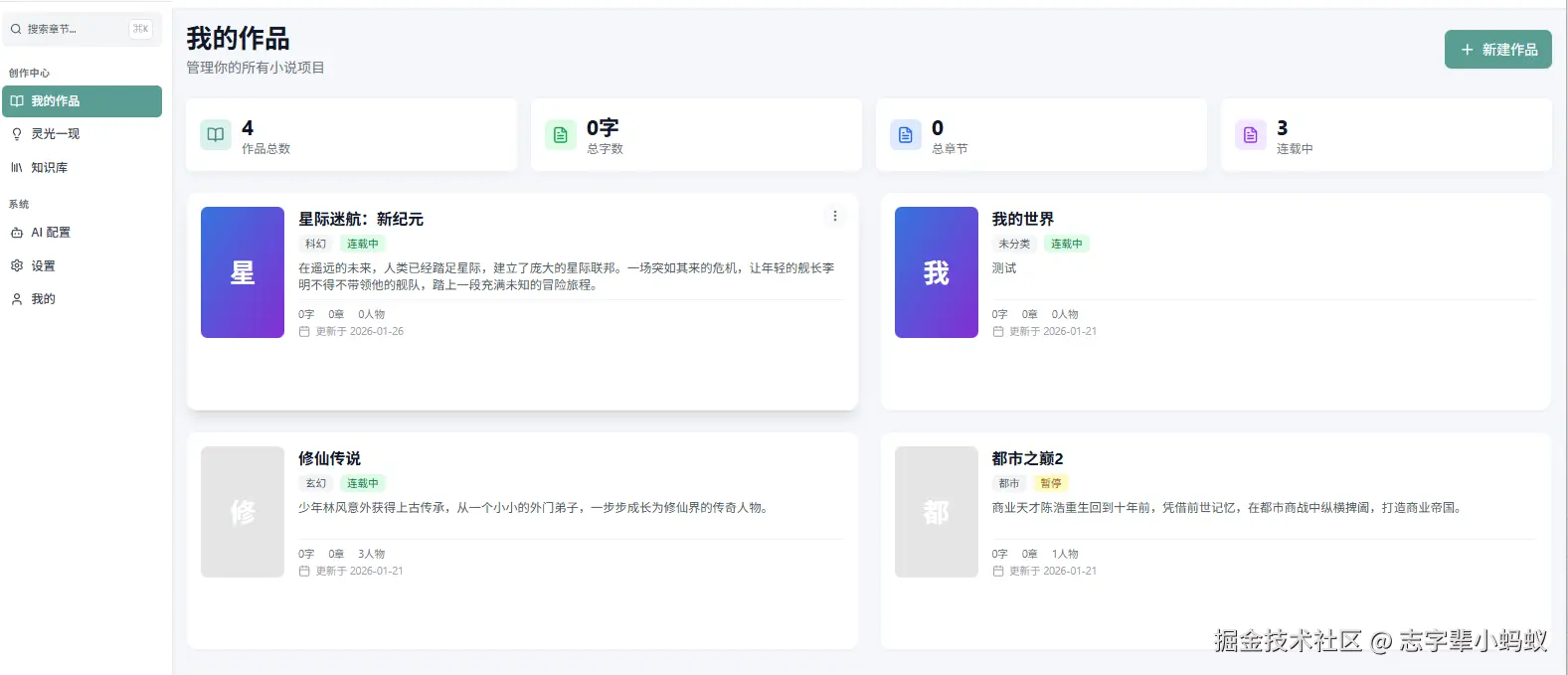The width and height of the screenshot is (1568, 675).
Task: Click the robot icon beside AI 配置
Action: (17, 233)
